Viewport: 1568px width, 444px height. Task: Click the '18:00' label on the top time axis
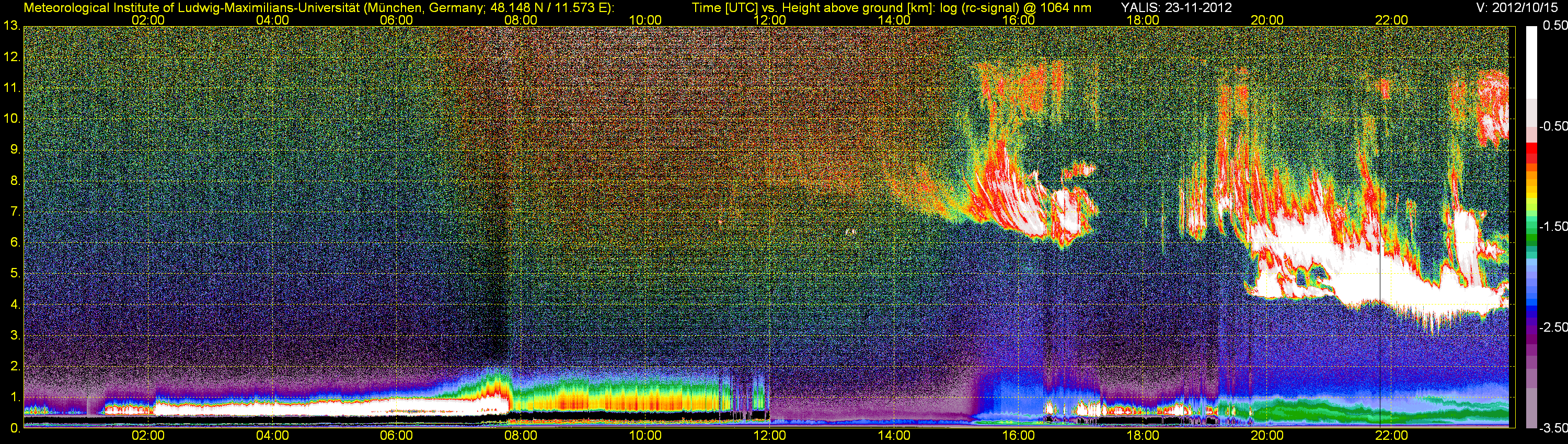click(1143, 20)
